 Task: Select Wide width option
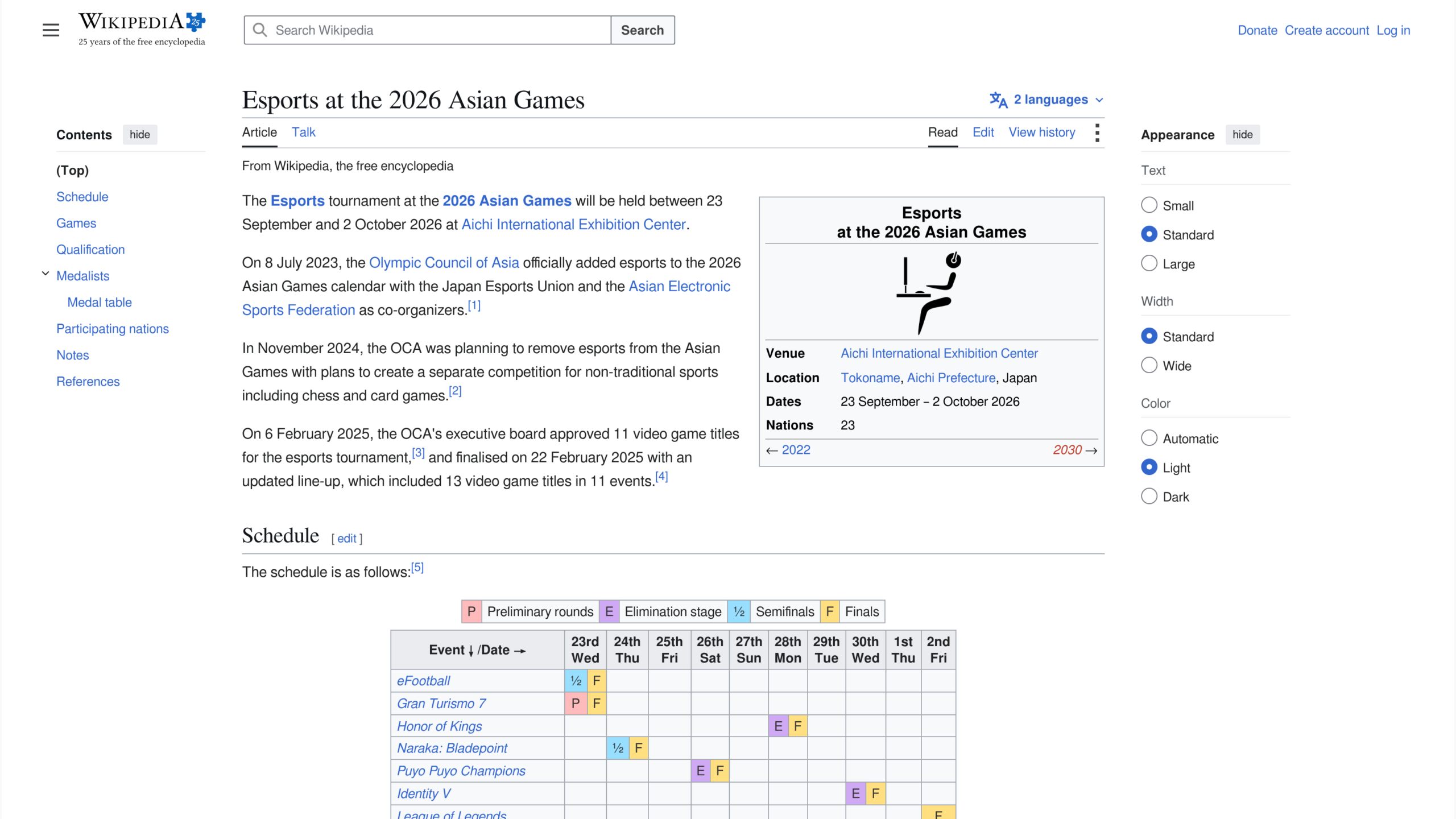pyautogui.click(x=1149, y=365)
